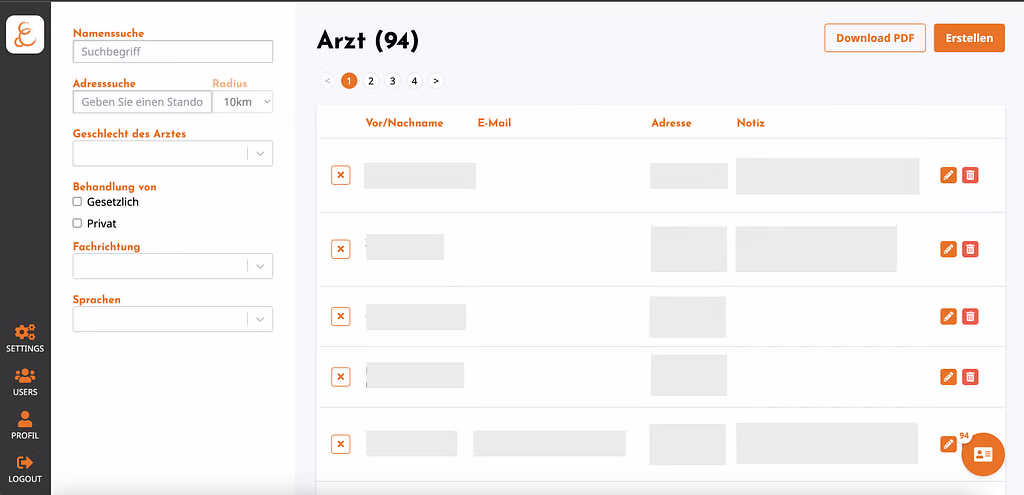Expand the Fachrichtung dropdown
Image resolution: width=1024 pixels, height=495 pixels.
click(173, 266)
